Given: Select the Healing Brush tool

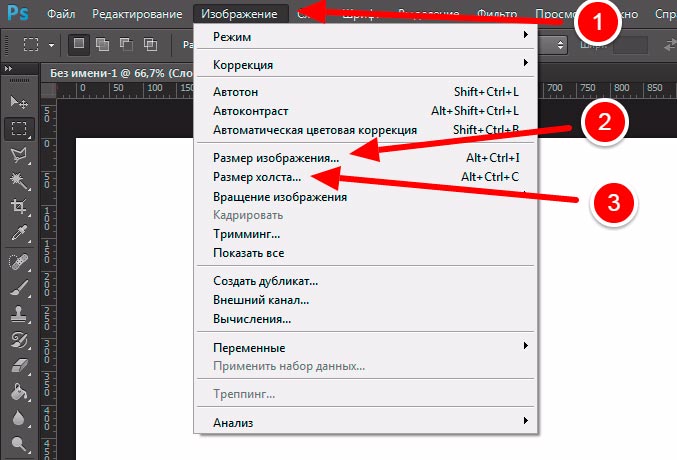Looking at the screenshot, I should click(18, 261).
